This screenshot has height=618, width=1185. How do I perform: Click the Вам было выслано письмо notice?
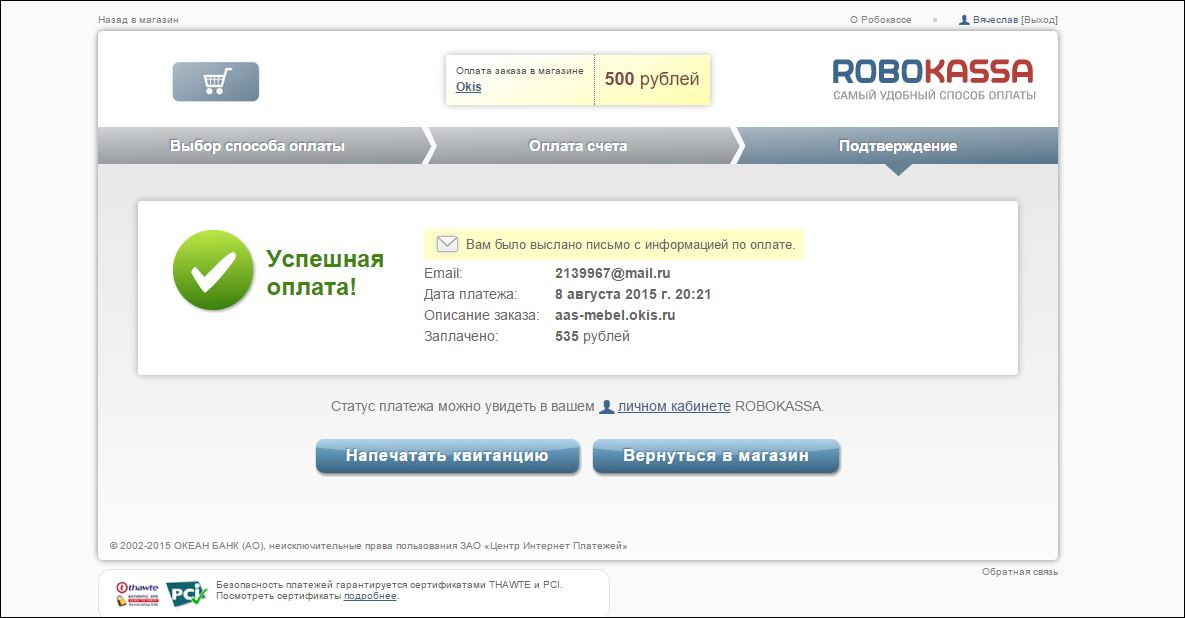point(614,244)
